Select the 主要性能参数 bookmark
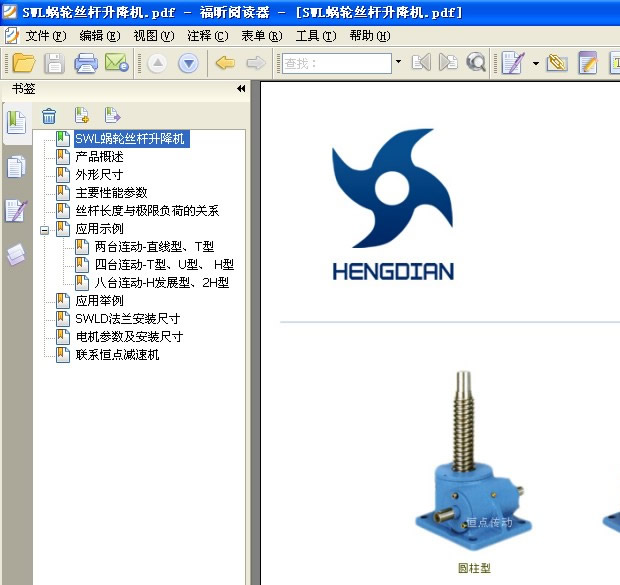Screen dimensions: 620x585 111,193
